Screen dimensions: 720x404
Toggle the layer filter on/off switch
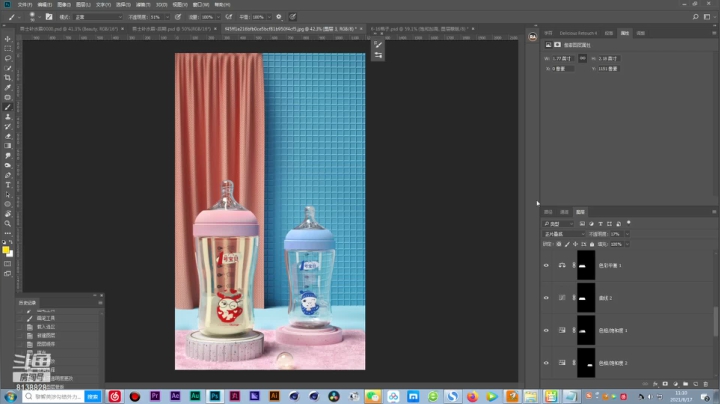(x=629, y=223)
